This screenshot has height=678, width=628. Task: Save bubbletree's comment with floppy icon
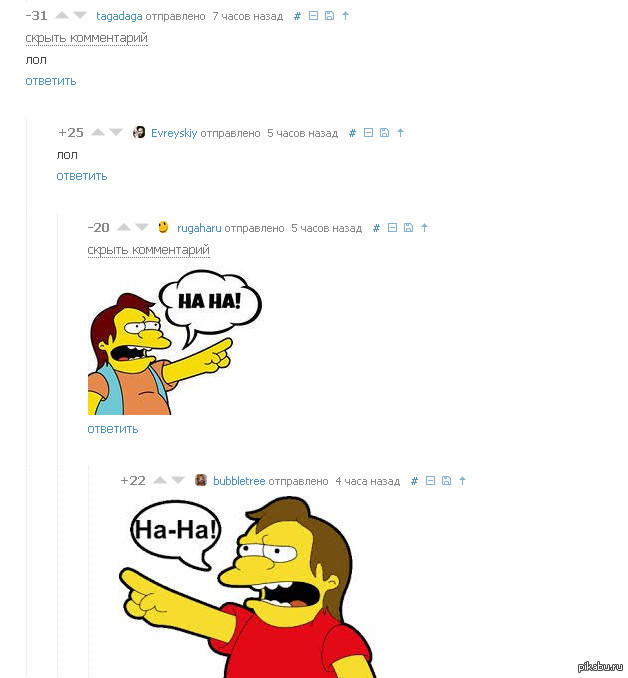click(446, 480)
